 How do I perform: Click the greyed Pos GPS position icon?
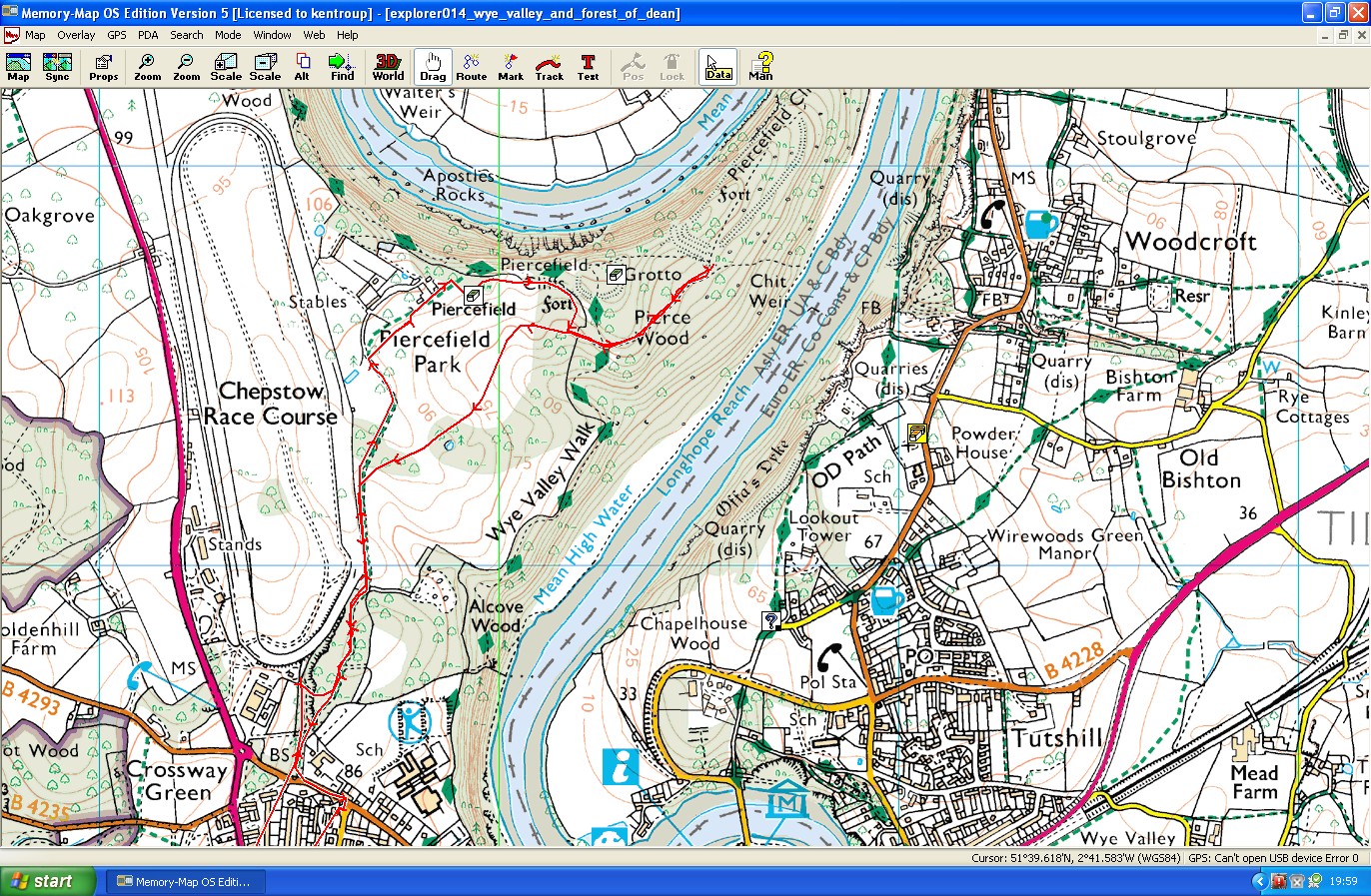tap(633, 67)
